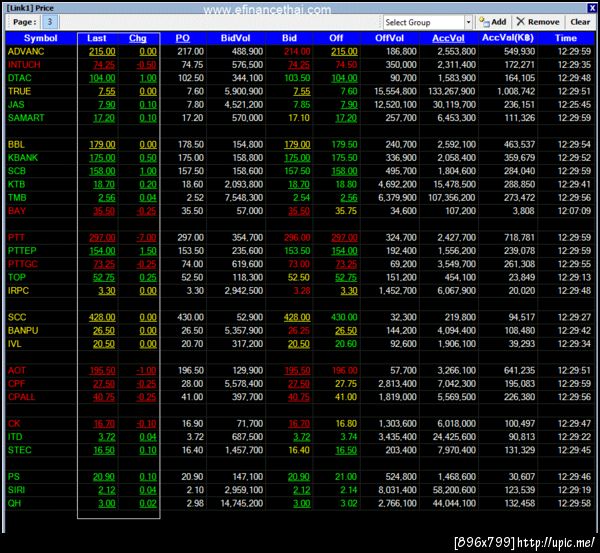Image resolution: width=600 pixels, height=553 pixels.
Task: Click the PO column header
Action: [x=183, y=38]
